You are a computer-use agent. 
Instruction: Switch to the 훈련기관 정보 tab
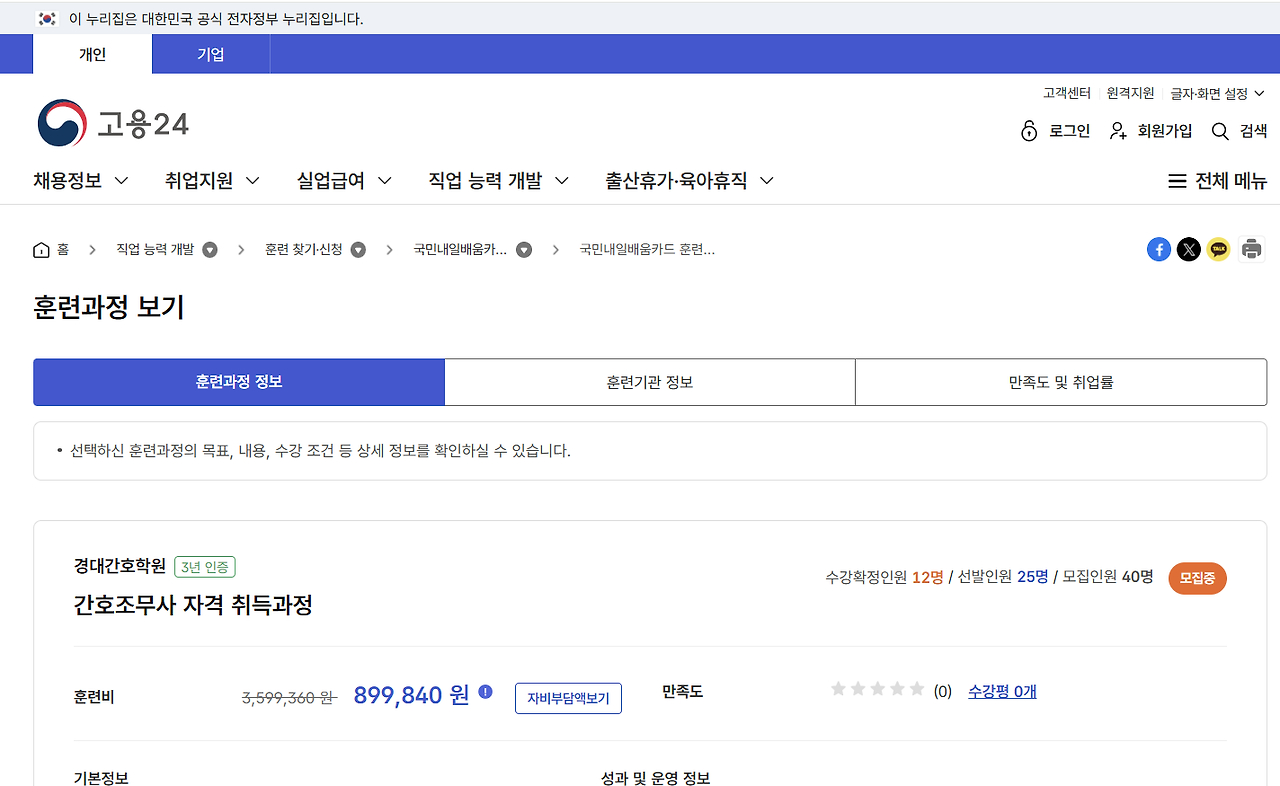pos(650,382)
